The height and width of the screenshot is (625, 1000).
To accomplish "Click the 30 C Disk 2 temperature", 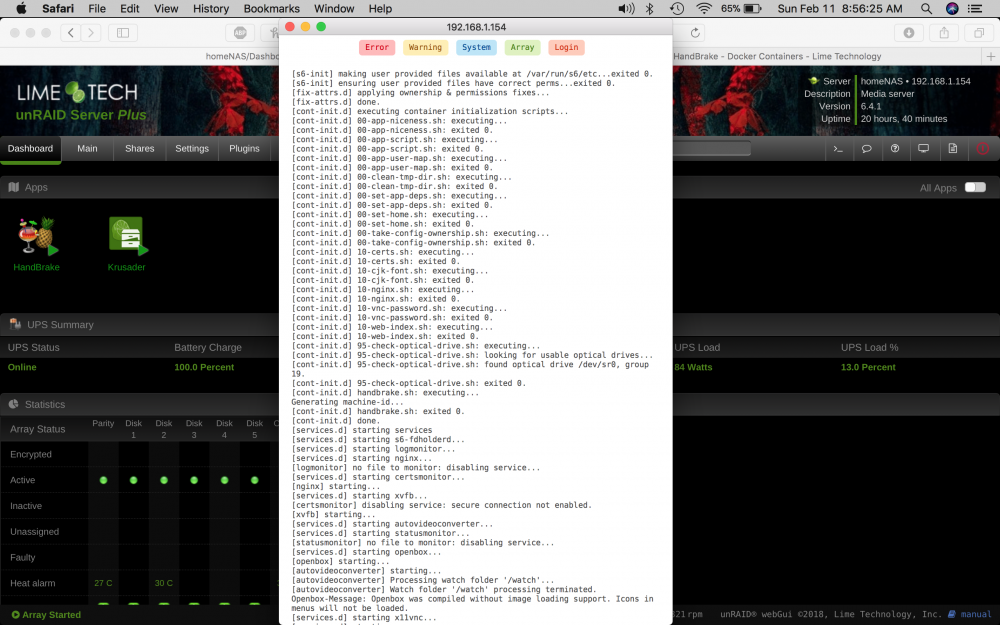I will coord(164,582).
